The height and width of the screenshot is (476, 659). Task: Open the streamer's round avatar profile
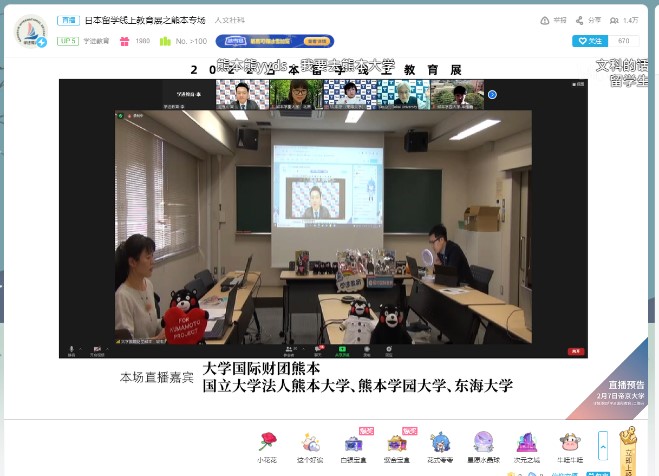tap(30, 31)
